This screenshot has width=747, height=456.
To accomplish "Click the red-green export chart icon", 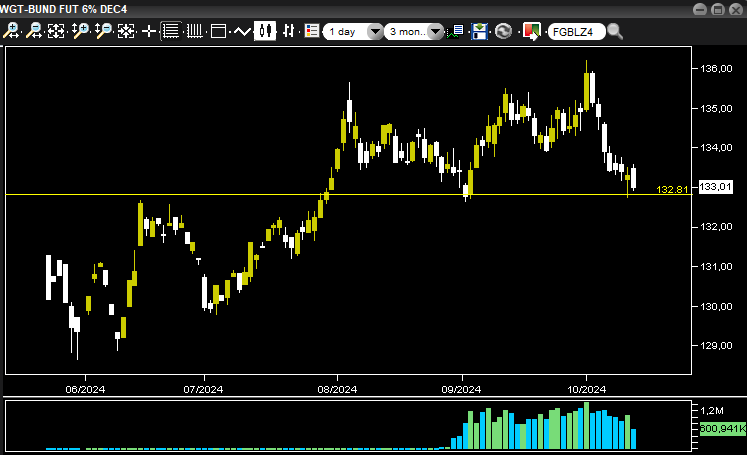I will point(532,32).
